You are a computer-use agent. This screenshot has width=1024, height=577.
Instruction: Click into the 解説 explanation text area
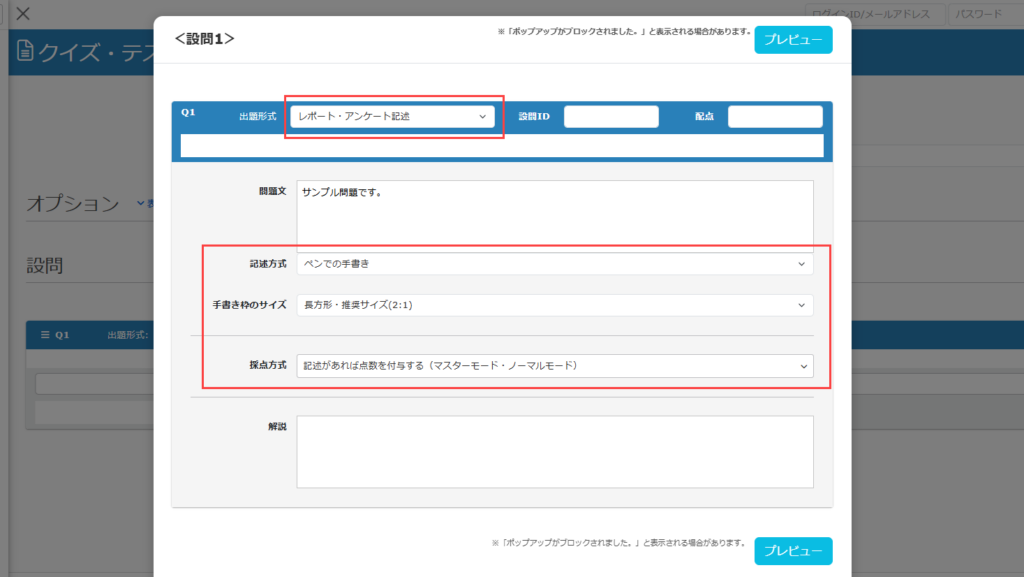pyautogui.click(x=554, y=451)
